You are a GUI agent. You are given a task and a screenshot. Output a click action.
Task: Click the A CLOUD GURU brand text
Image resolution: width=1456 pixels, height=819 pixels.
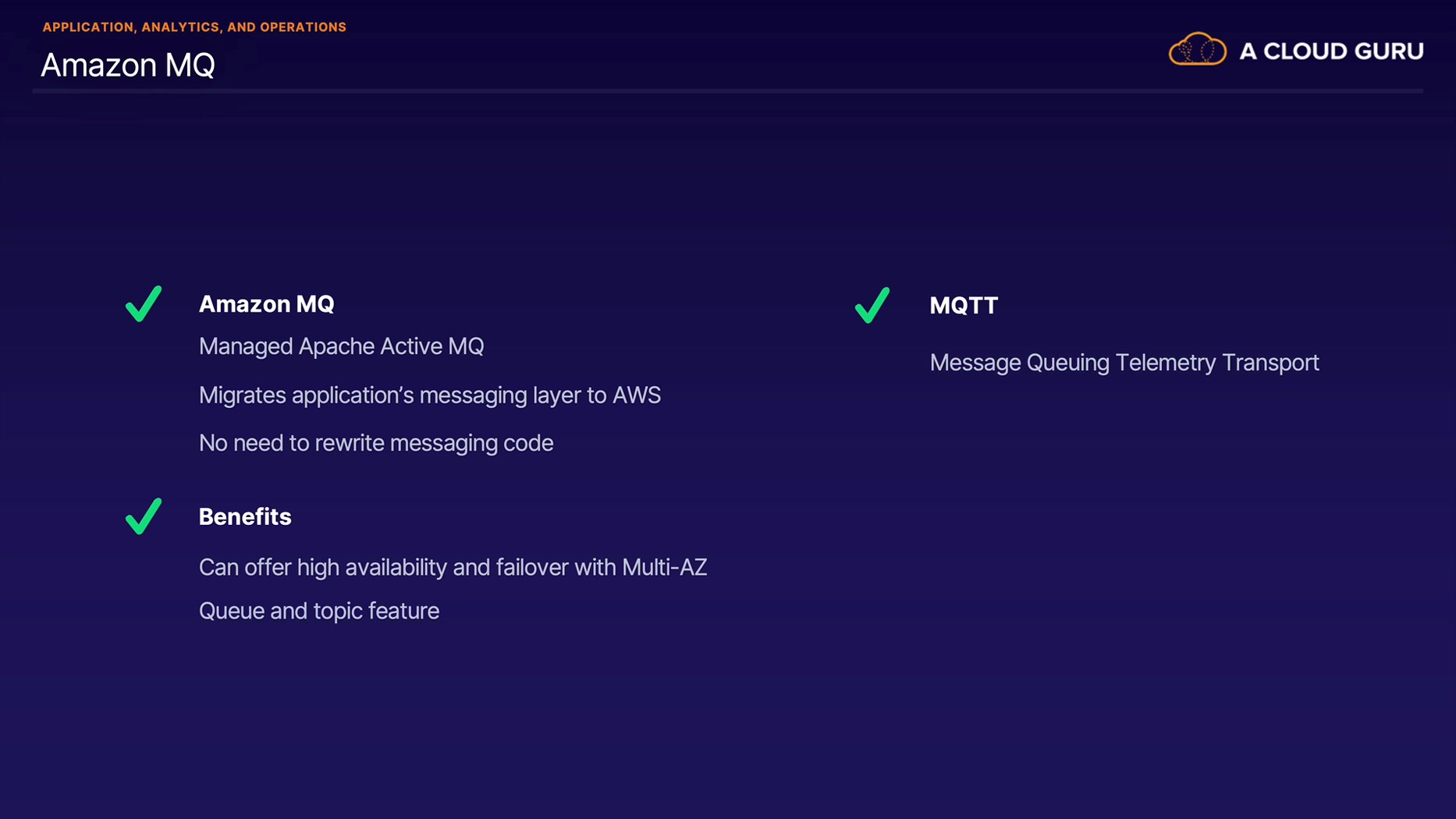[1331, 51]
